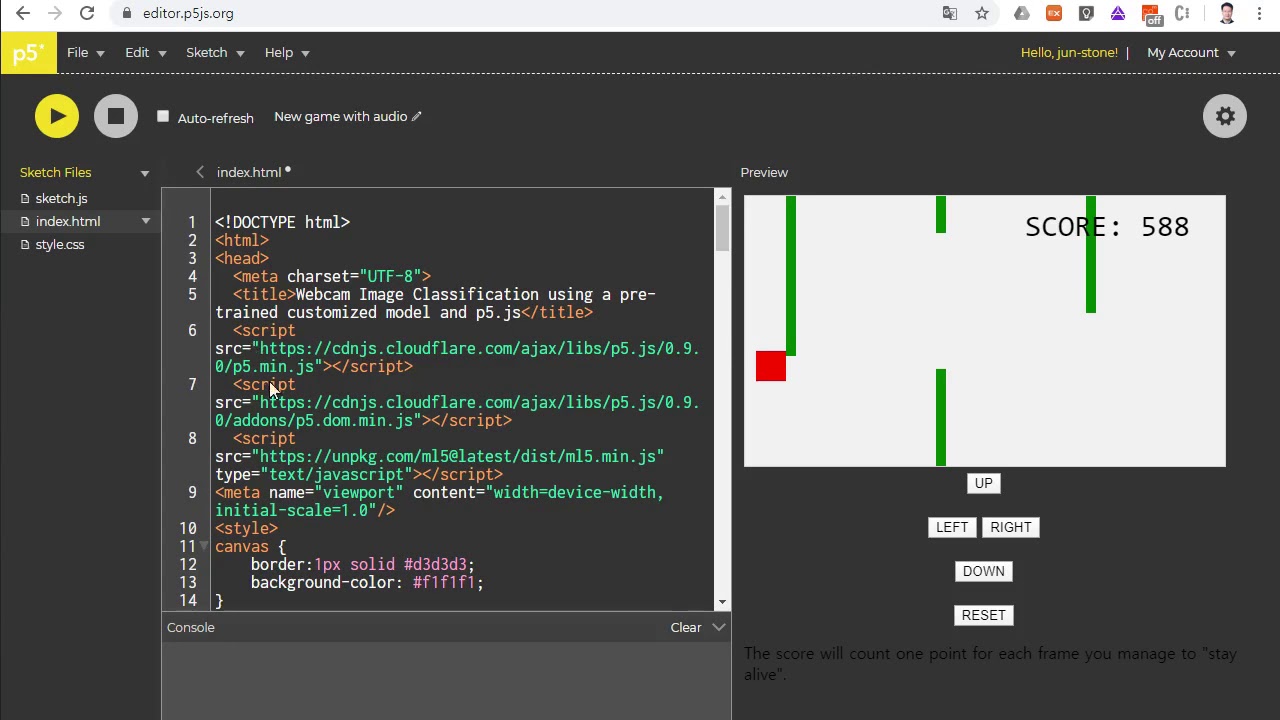Bookmark this page with the star icon
Screen dimensions: 1280x720
click(982, 13)
